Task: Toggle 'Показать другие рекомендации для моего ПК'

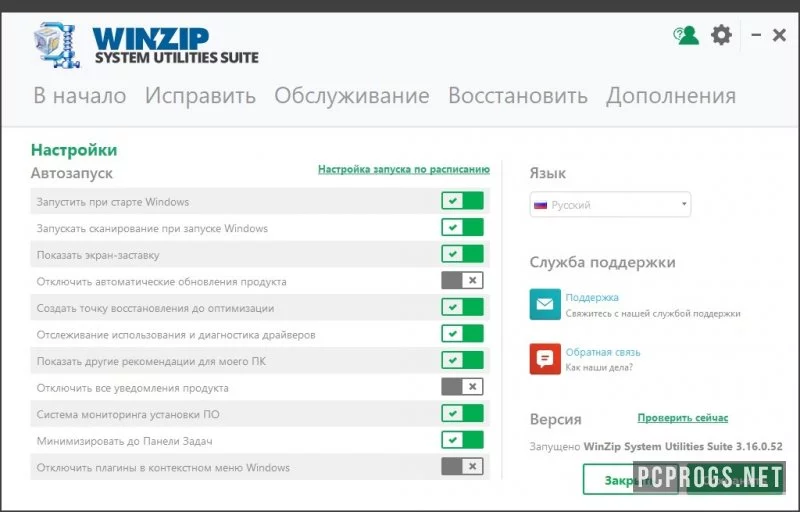Action: point(462,360)
